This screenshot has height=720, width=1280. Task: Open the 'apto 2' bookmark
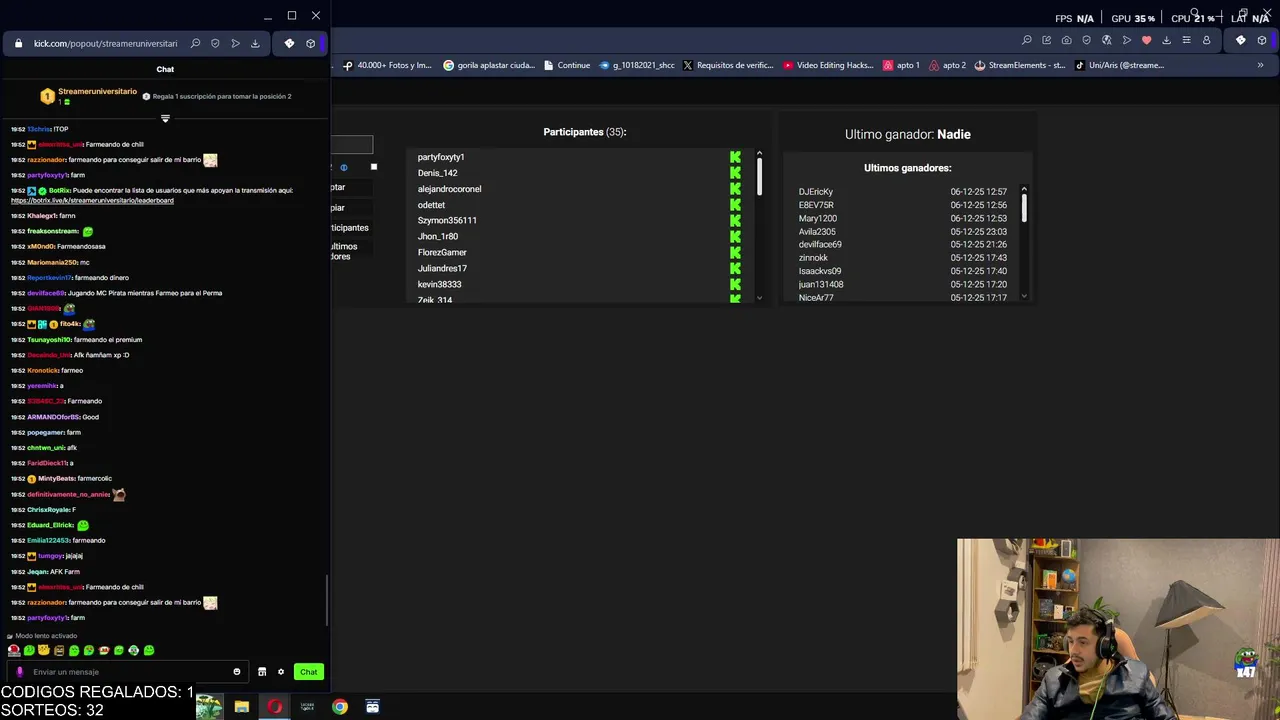tap(948, 65)
